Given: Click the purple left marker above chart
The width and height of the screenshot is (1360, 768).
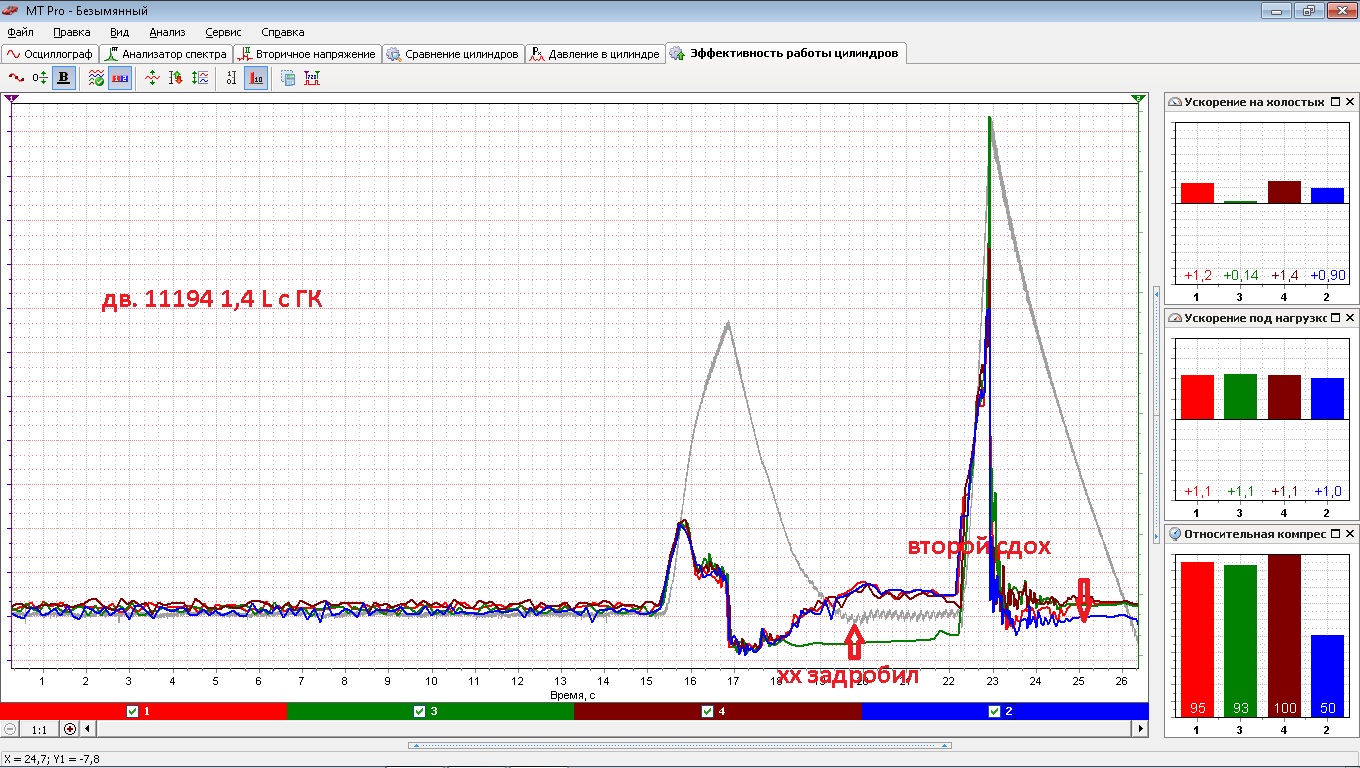Looking at the screenshot, I should 11,98.
